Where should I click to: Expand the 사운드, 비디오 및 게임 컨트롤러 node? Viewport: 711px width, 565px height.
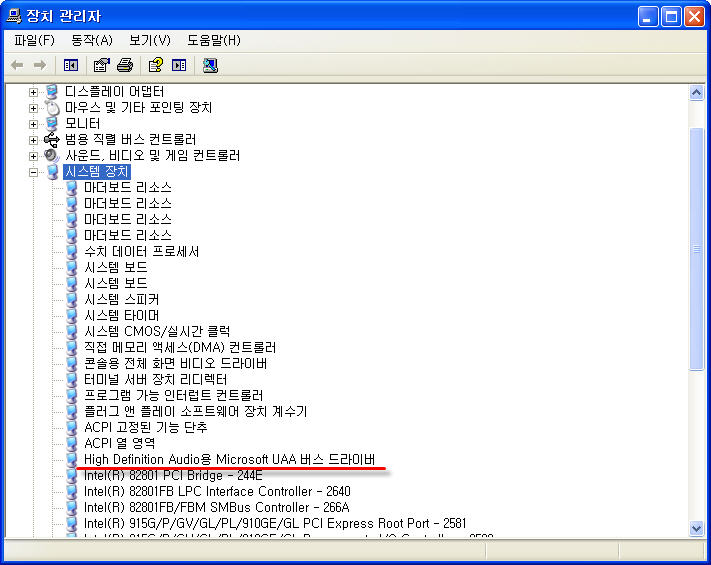click(x=33, y=156)
